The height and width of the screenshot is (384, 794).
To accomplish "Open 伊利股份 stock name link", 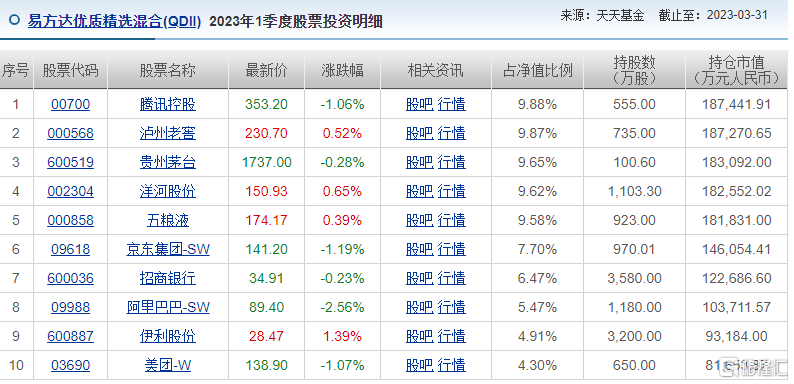I will [x=168, y=336].
